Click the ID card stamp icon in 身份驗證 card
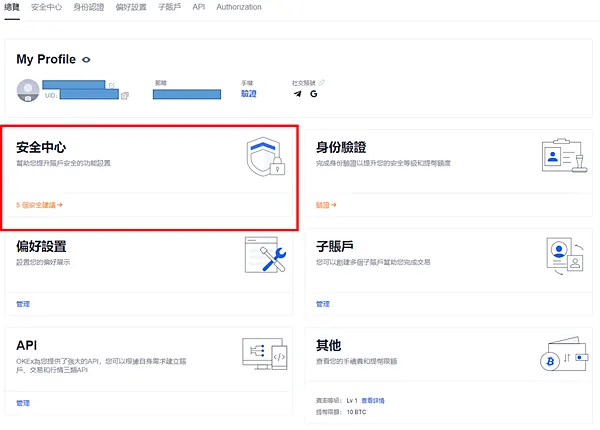The image size is (600, 430). coord(564,156)
